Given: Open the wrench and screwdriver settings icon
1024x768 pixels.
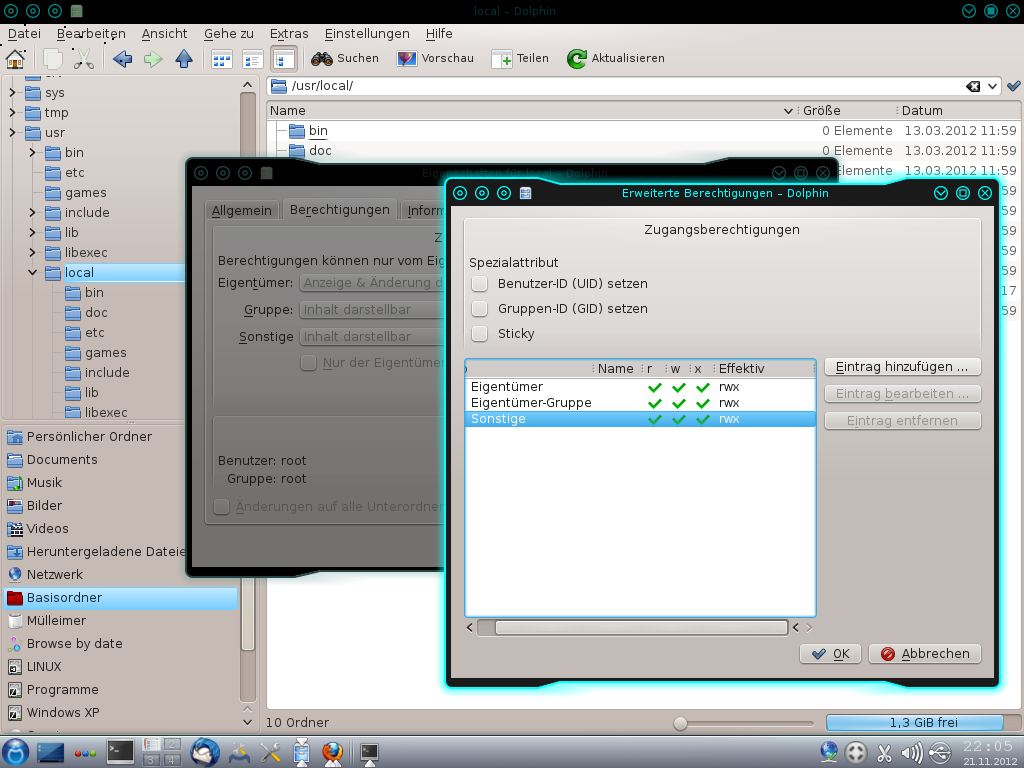Looking at the screenshot, I should (270, 752).
